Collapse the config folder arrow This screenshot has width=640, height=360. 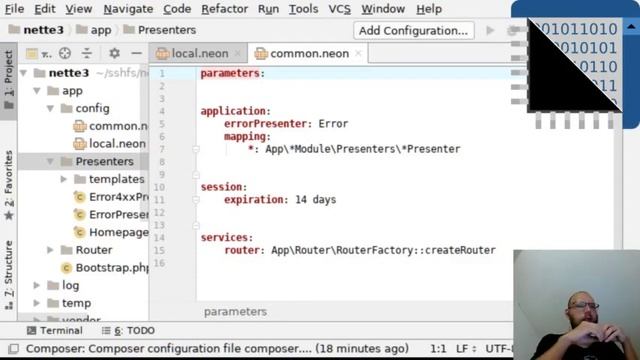(50, 108)
